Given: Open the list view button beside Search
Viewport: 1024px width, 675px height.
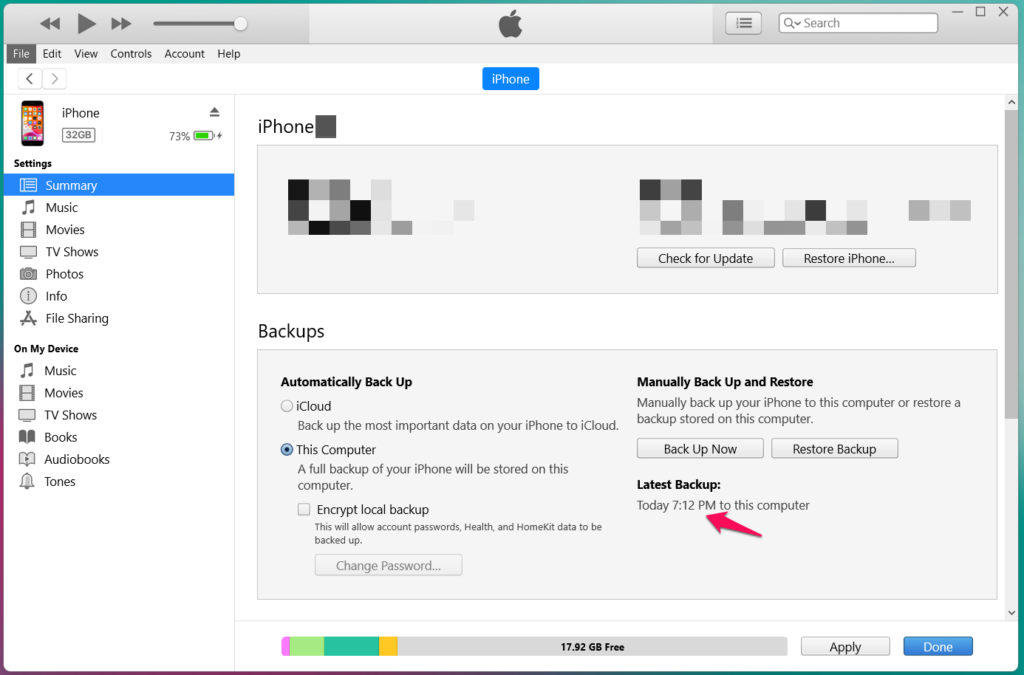Looking at the screenshot, I should click(743, 24).
